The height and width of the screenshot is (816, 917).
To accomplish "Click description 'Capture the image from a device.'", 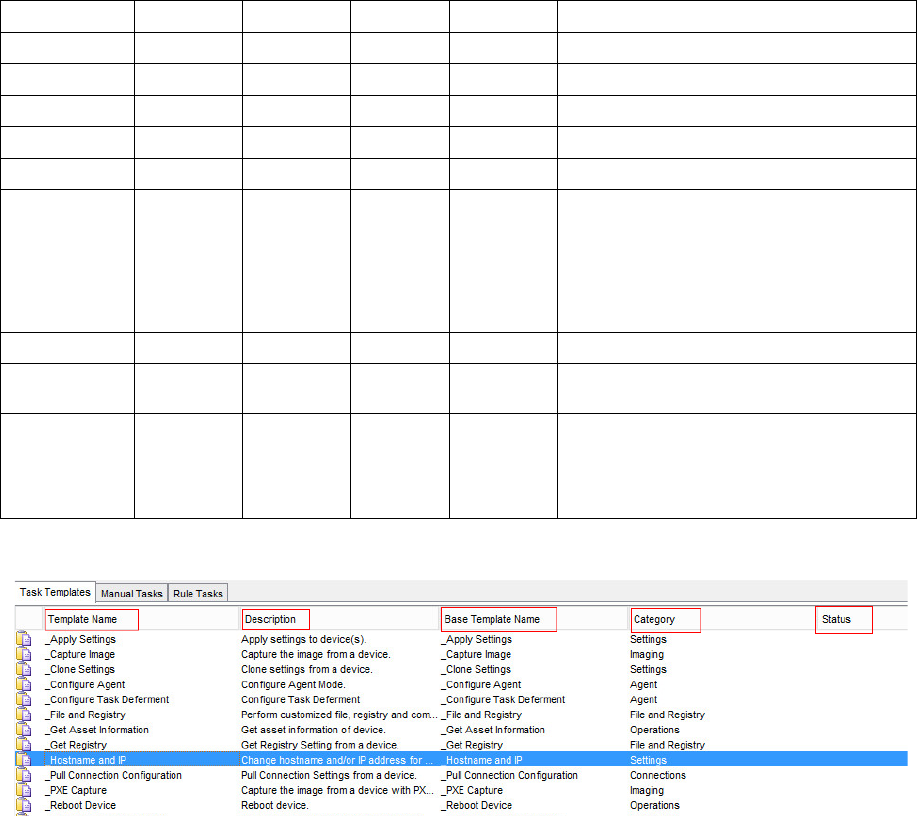I will pos(316,655).
